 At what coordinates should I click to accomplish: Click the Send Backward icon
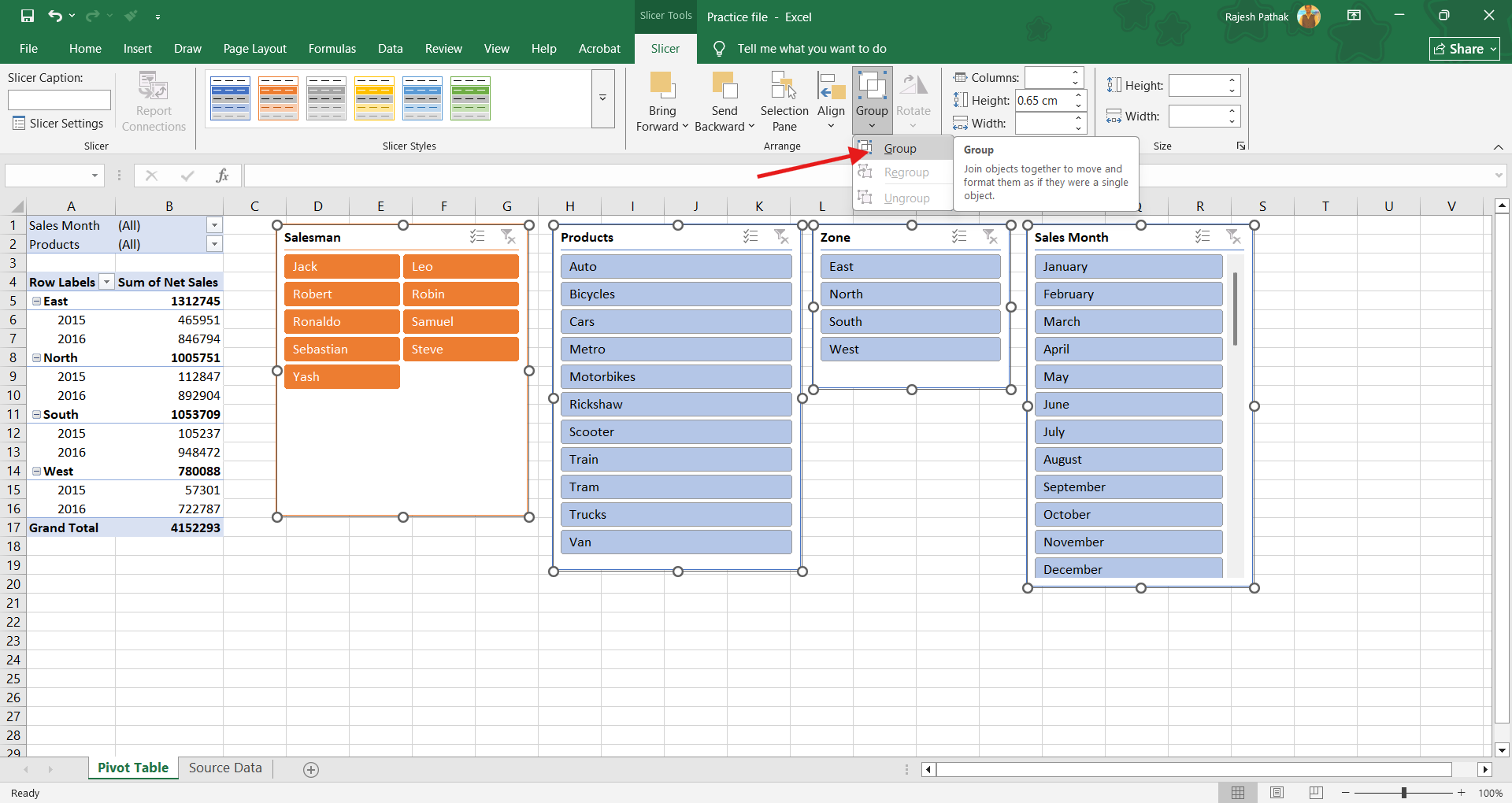724,85
